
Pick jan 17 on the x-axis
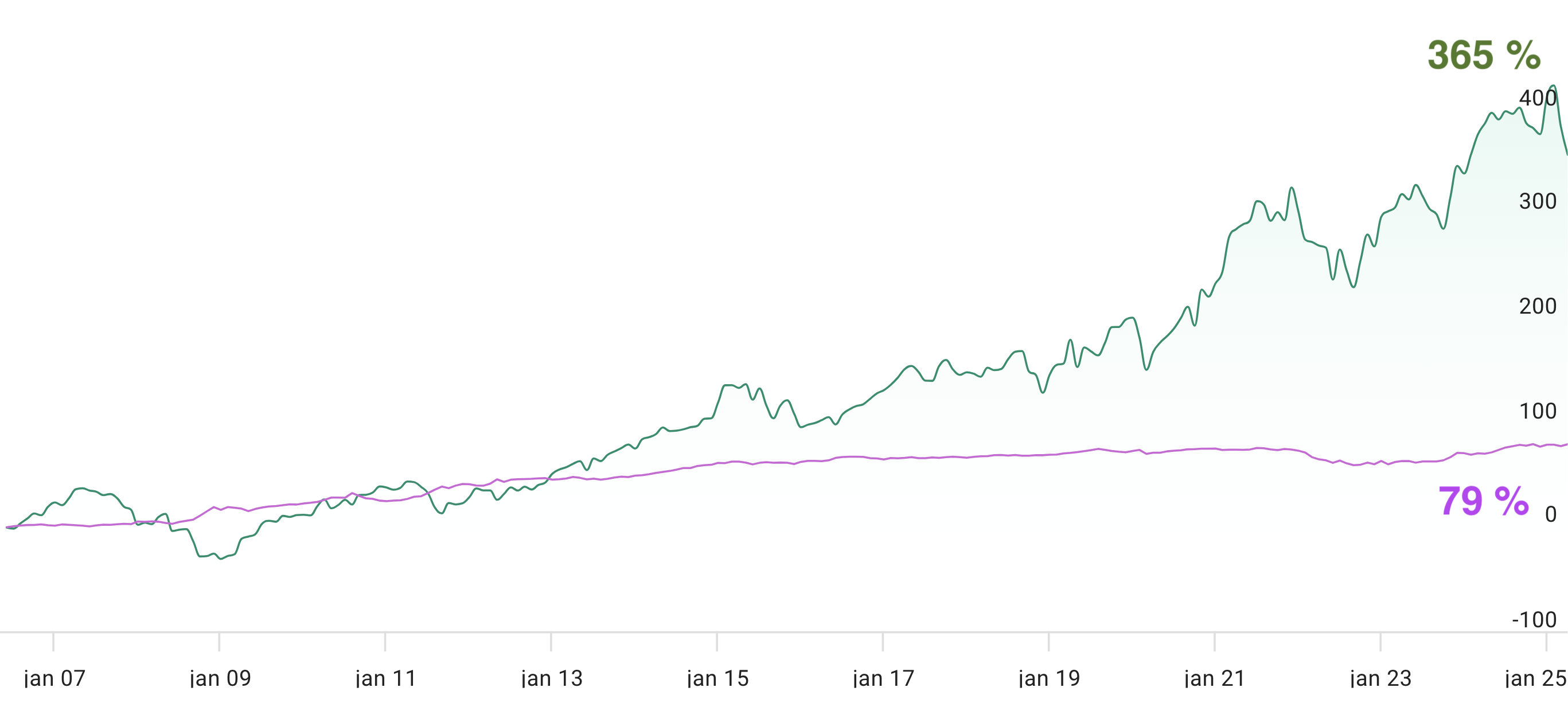click(884, 678)
